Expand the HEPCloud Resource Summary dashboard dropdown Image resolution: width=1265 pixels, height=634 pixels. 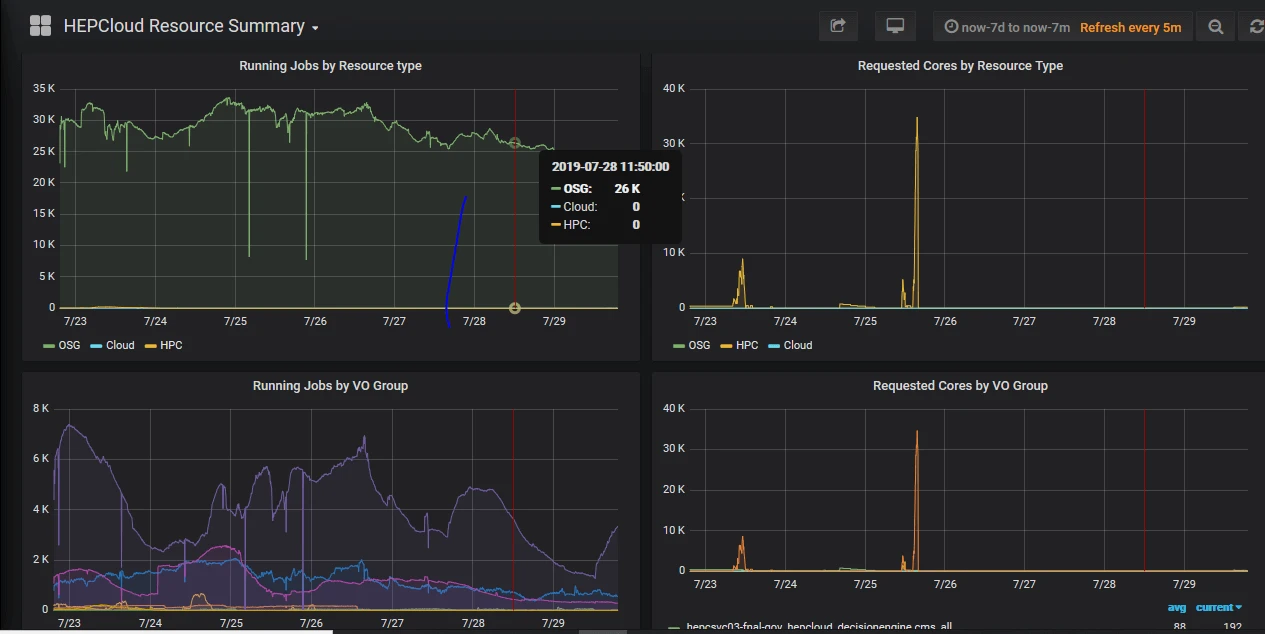coord(191,26)
